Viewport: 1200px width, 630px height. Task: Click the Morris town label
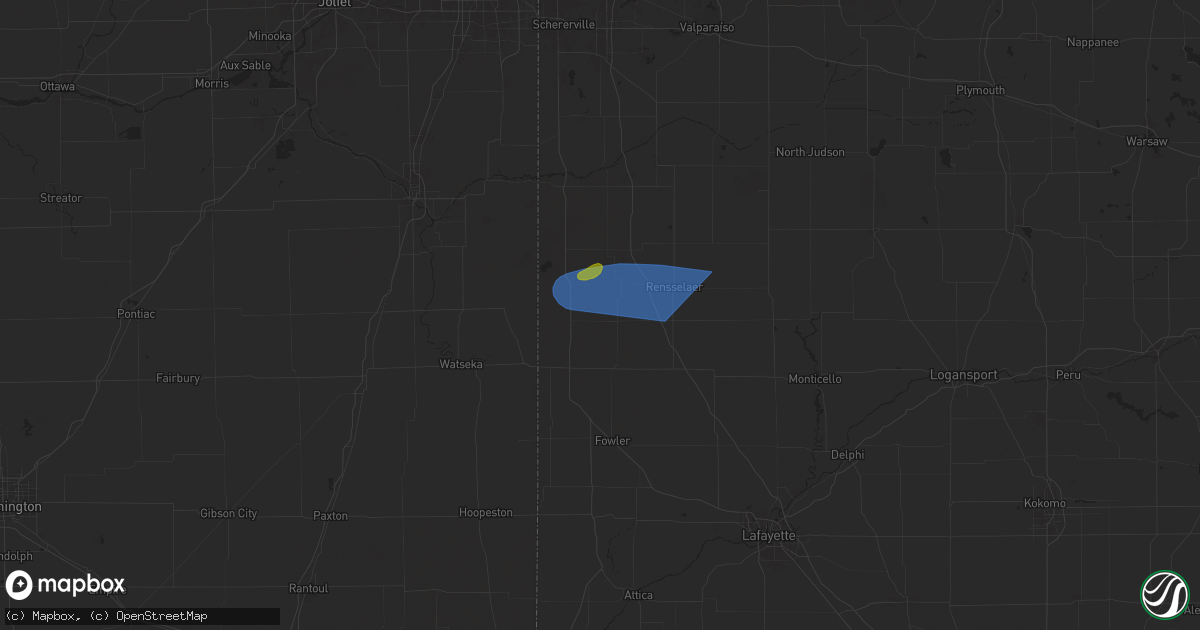tap(212, 83)
